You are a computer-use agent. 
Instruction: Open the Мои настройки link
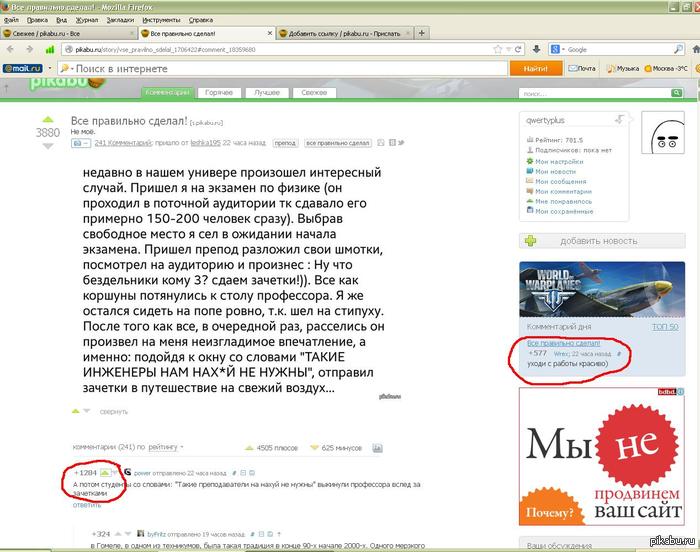click(558, 161)
